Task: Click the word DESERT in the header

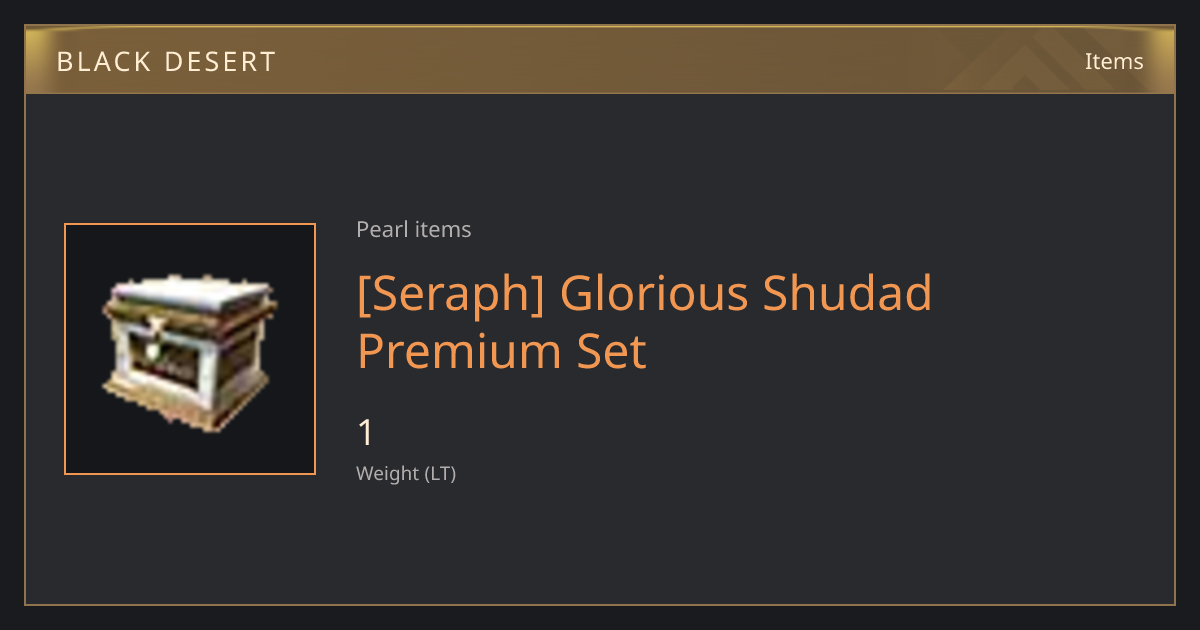Action: 221,62
